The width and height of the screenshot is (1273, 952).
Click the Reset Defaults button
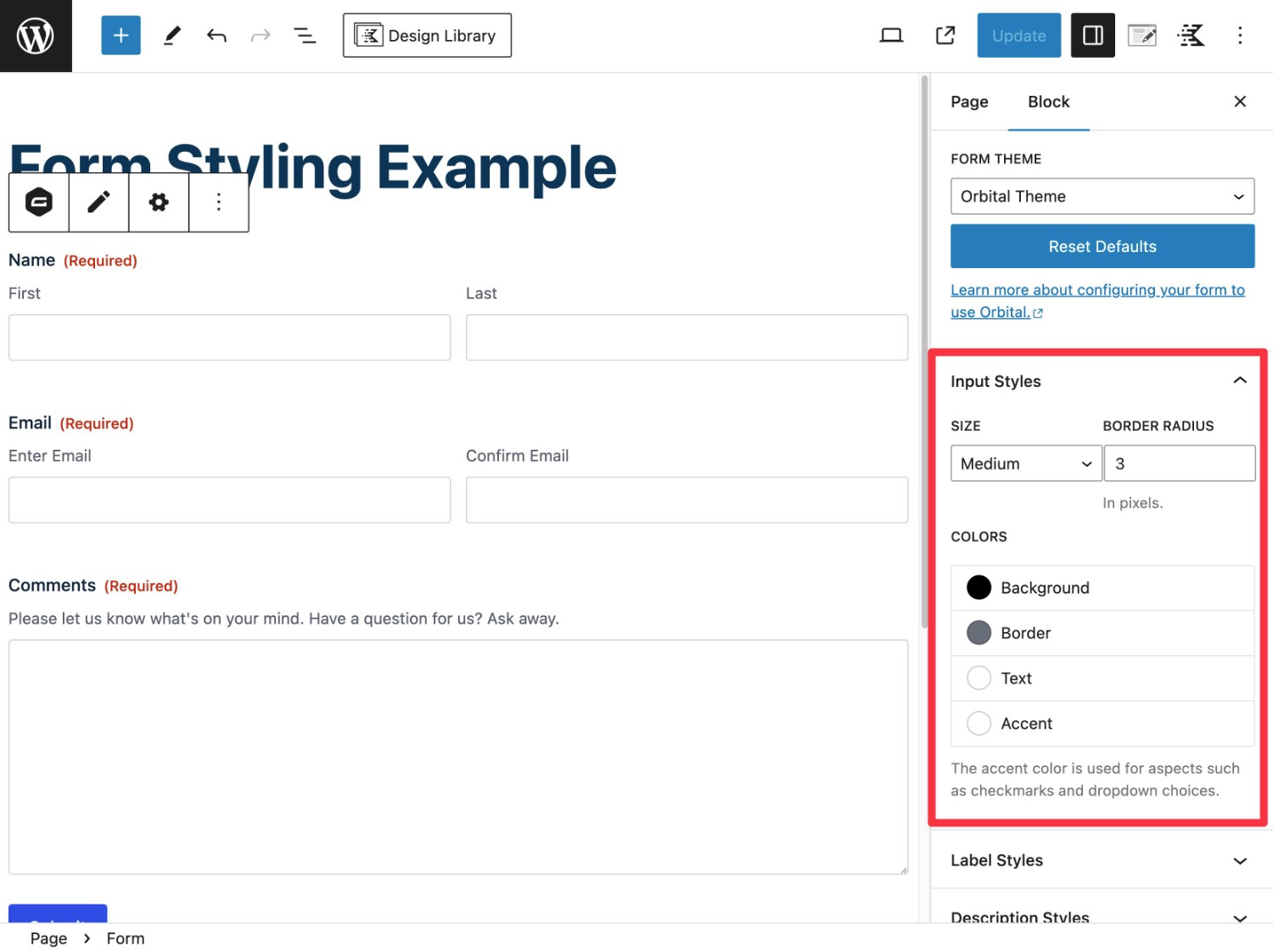click(x=1102, y=246)
